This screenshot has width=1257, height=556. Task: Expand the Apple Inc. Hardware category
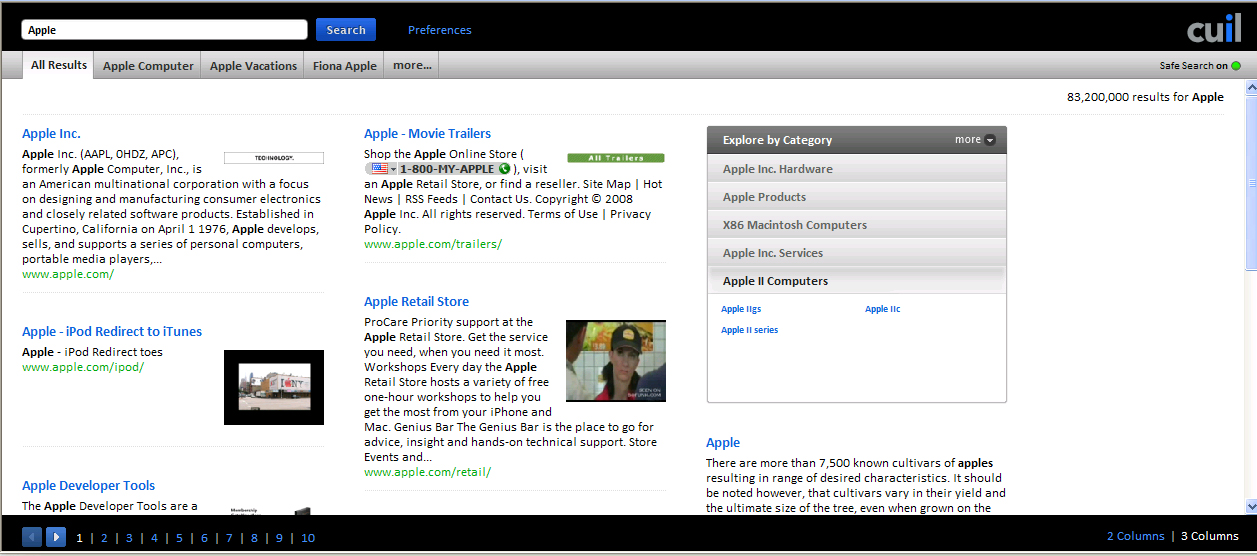pos(857,169)
